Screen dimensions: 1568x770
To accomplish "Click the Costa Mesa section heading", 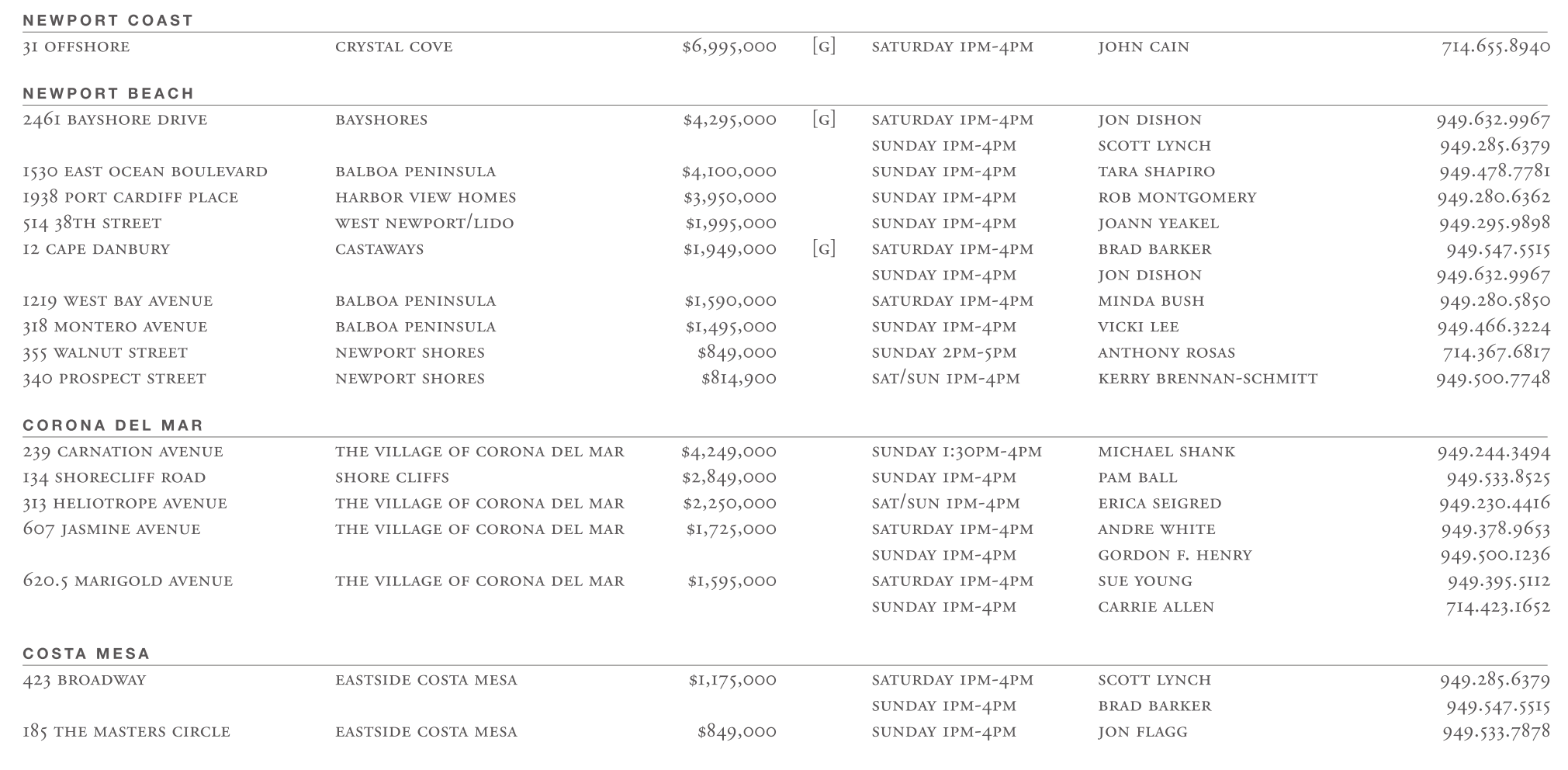I will [87, 654].
